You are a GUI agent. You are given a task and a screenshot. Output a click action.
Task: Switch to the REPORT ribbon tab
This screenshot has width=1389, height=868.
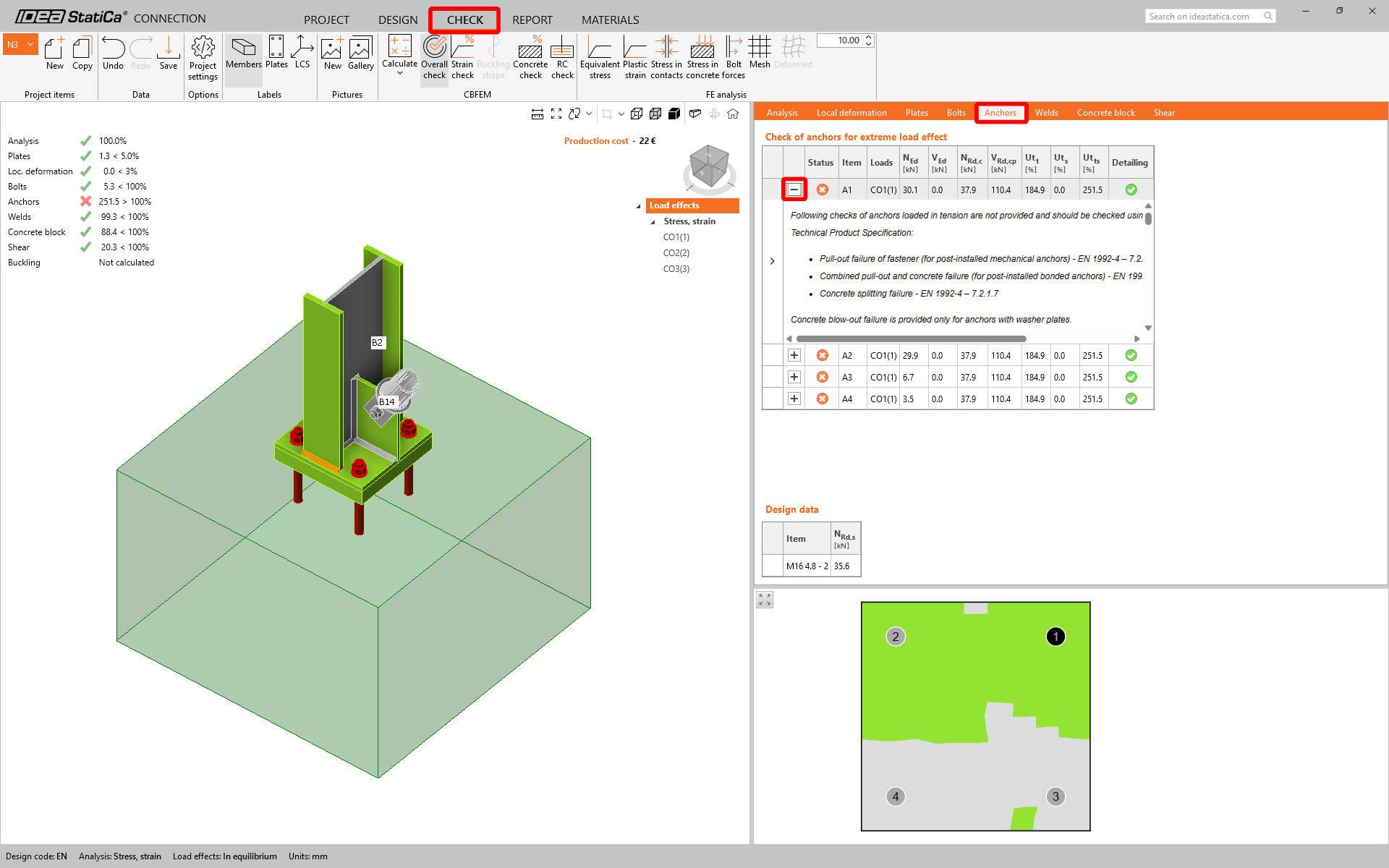click(532, 20)
